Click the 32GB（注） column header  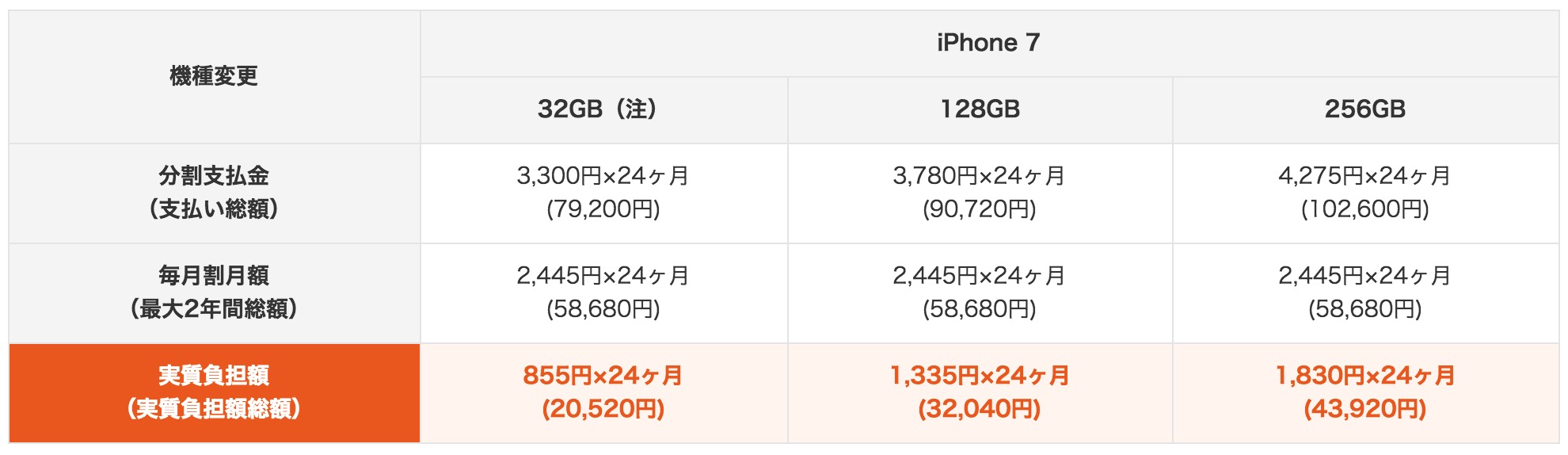pyautogui.click(x=603, y=110)
